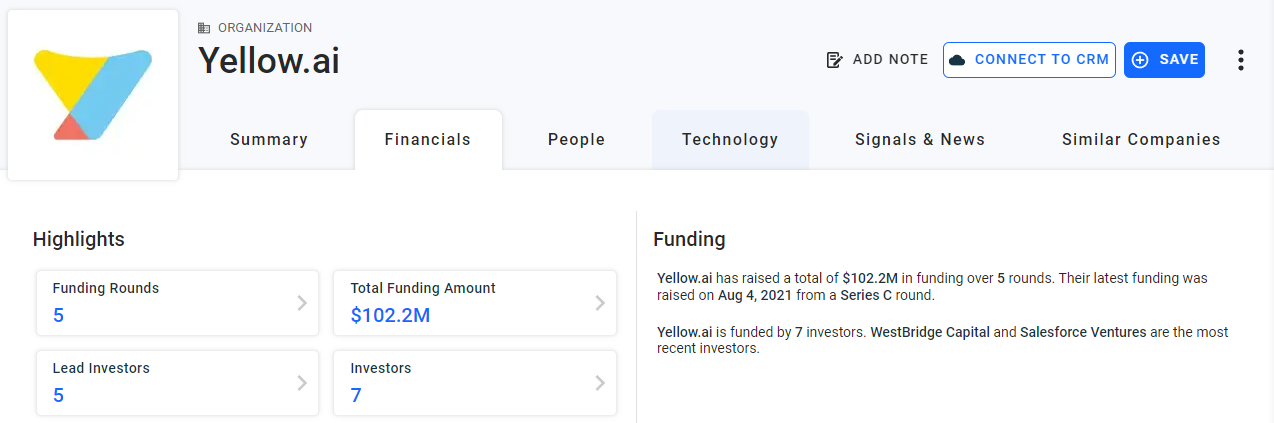Switch to the Summary tab
The width and height of the screenshot is (1274, 423).
point(269,140)
